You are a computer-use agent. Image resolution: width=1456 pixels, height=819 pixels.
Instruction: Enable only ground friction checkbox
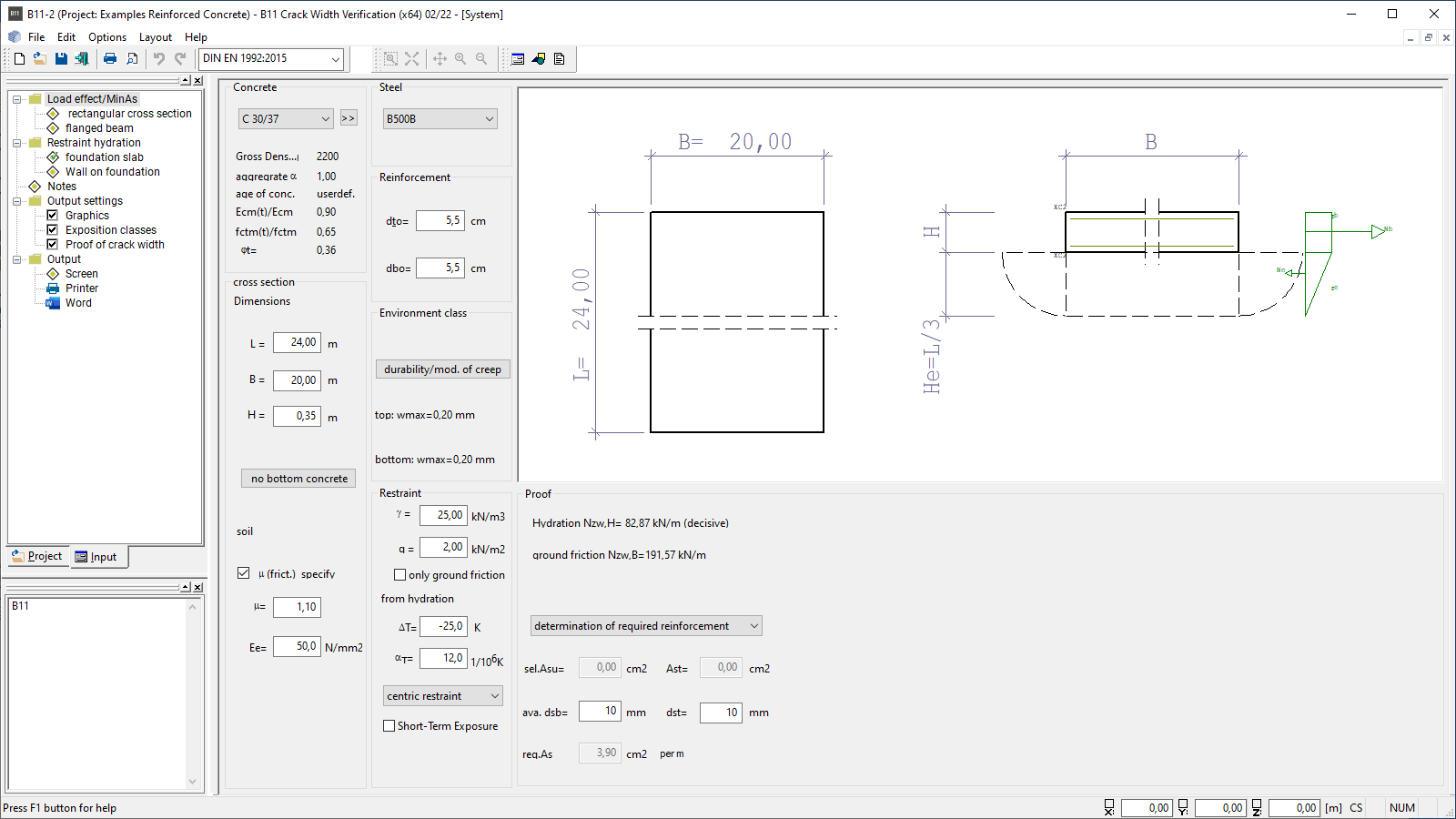399,575
